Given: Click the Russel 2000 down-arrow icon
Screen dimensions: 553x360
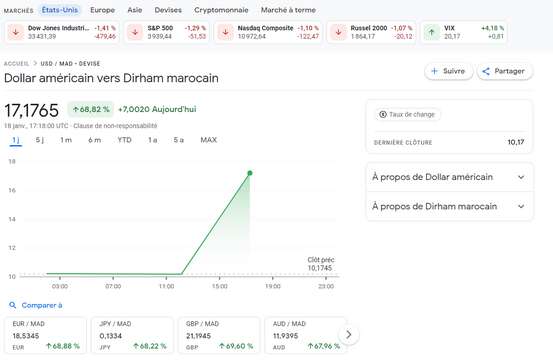Looking at the screenshot, I should [x=338, y=32].
